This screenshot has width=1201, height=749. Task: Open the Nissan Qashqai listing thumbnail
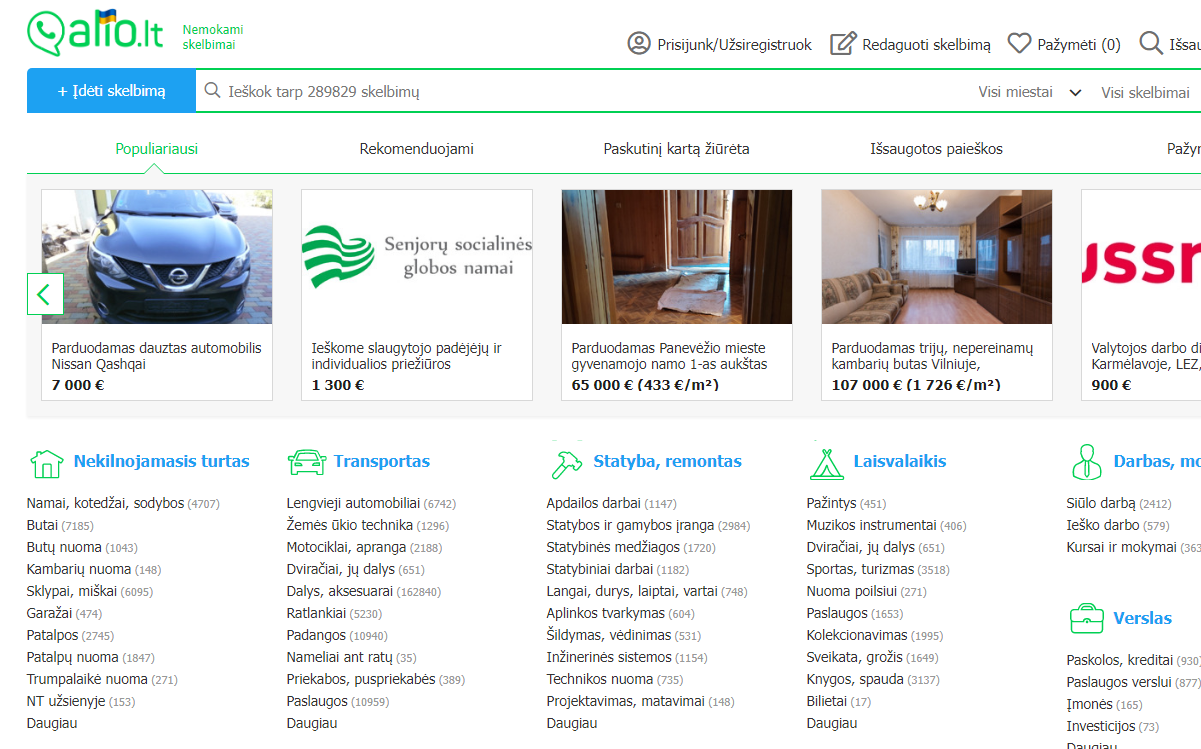tap(157, 257)
